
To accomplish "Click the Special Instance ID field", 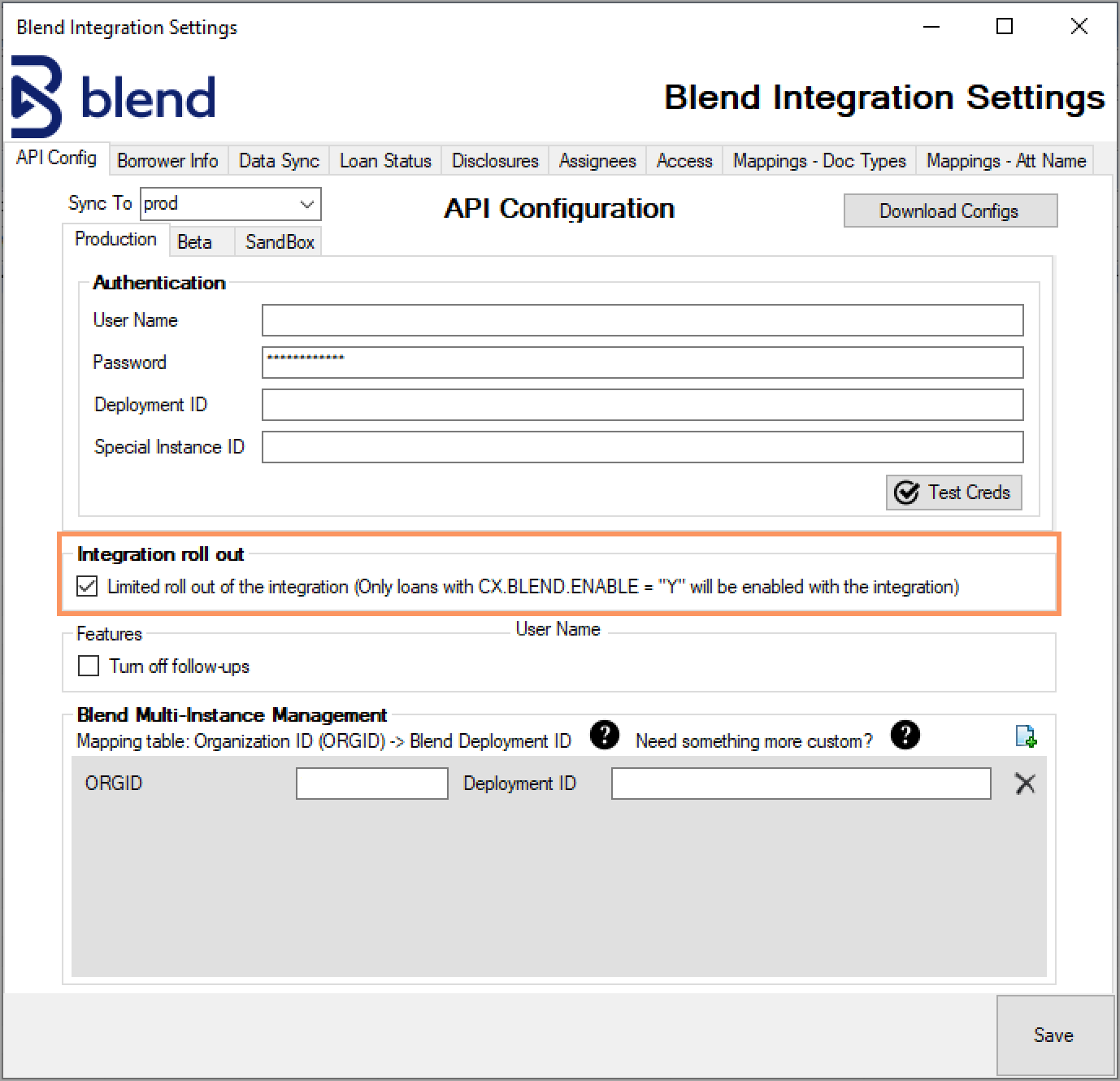I will [x=642, y=447].
